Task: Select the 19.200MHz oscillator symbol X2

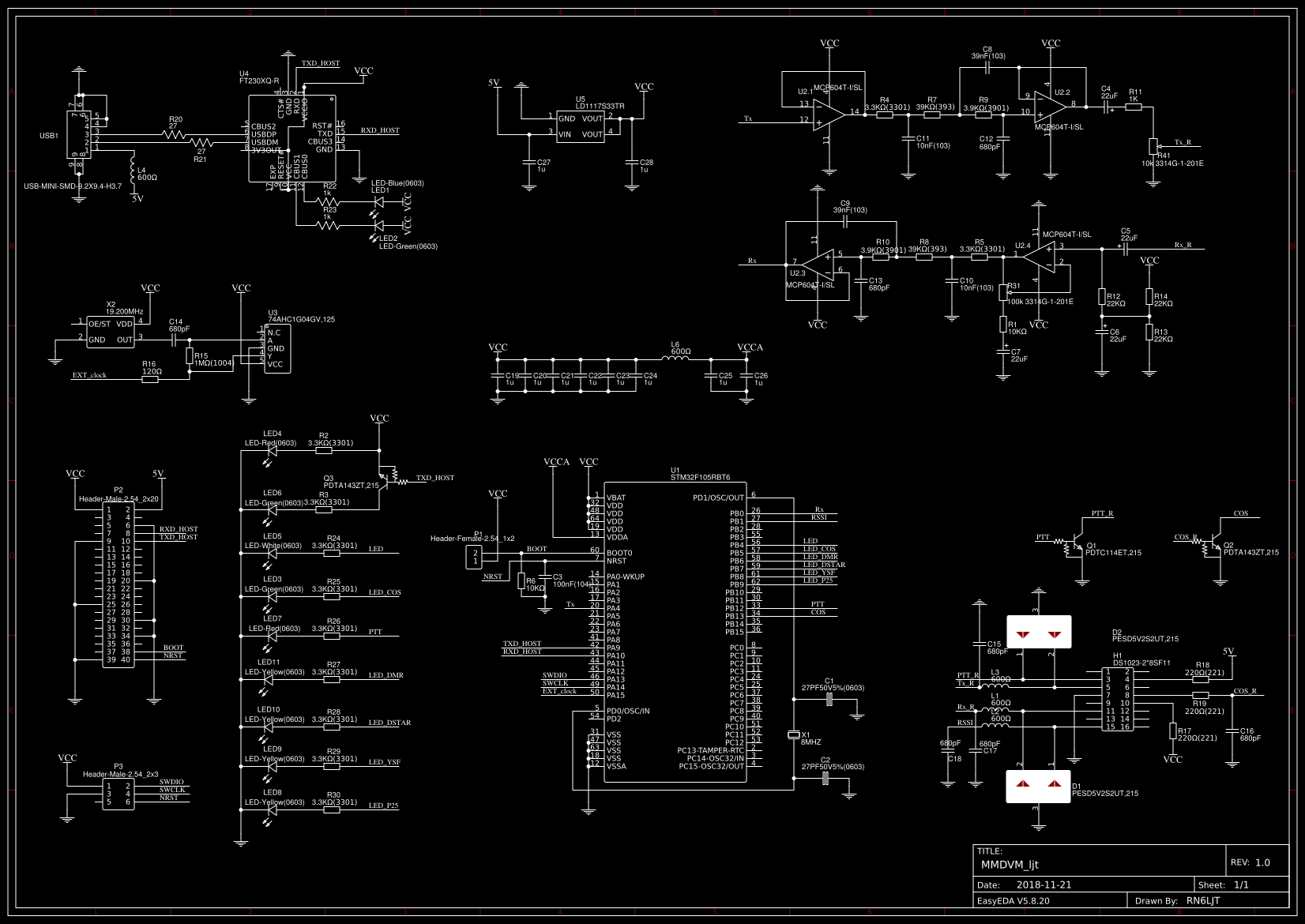Action: (111, 332)
